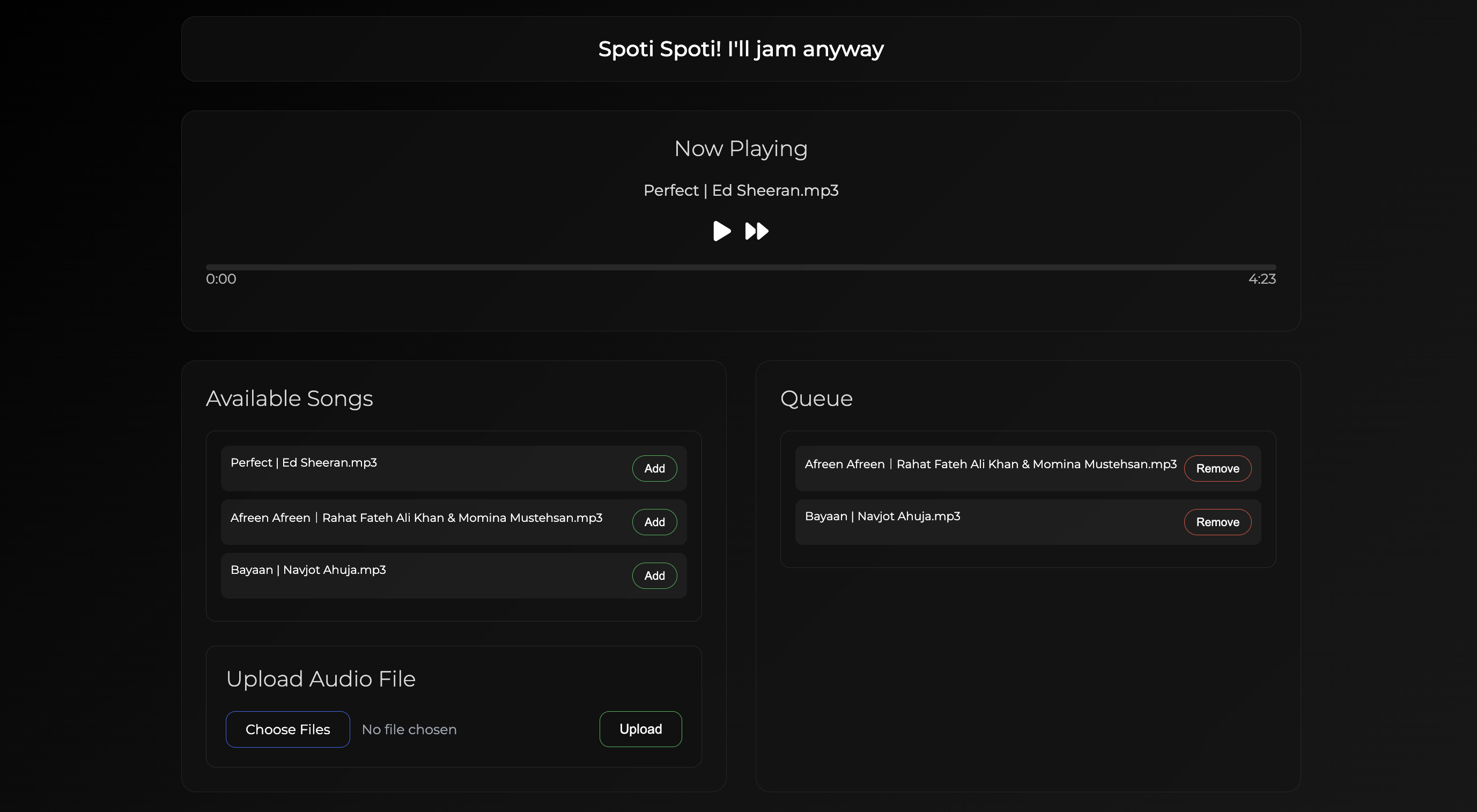
Task: Remove Bayaan from the queue
Action: click(1217, 522)
